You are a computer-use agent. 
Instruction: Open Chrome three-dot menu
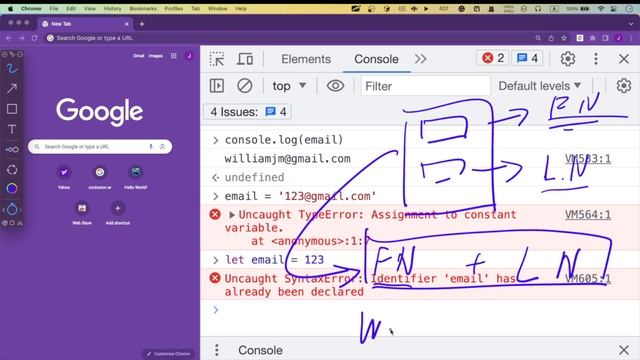[x=631, y=38]
